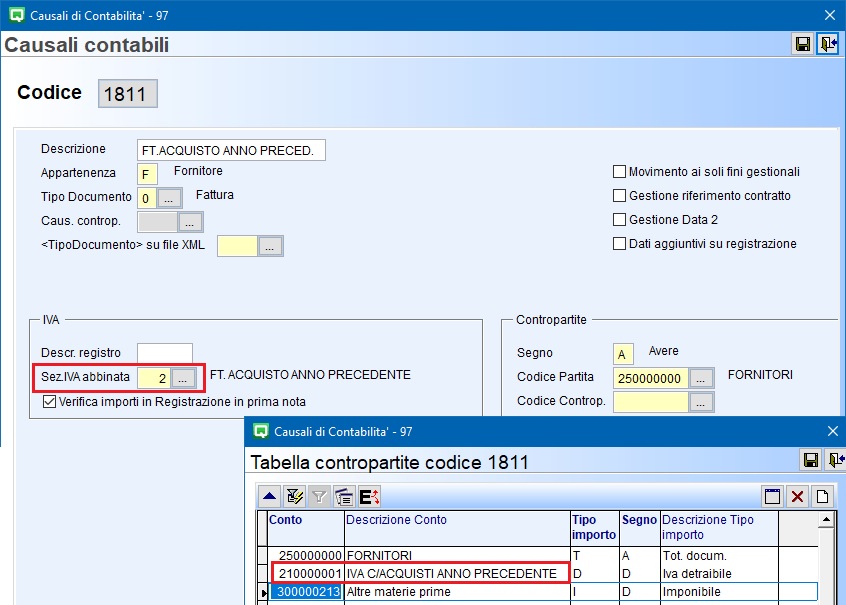Enable Movimento ai soli fini gestionali
Image resolution: width=846 pixels, height=605 pixels.
619,172
